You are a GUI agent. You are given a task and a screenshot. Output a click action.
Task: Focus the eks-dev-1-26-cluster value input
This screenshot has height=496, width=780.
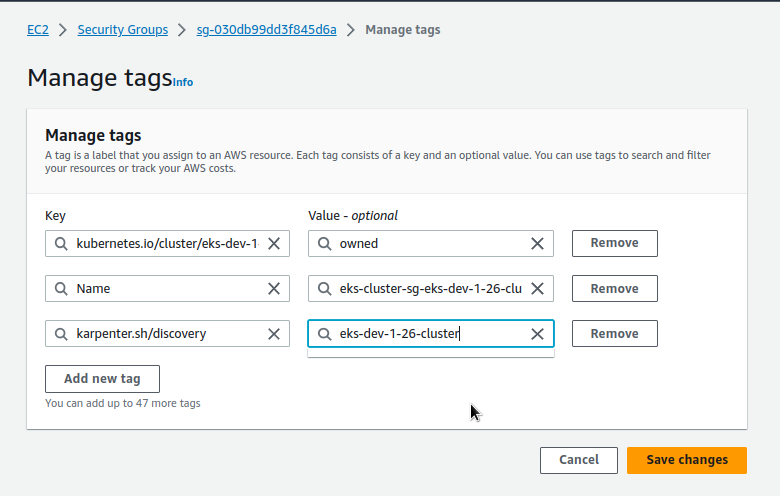point(431,333)
